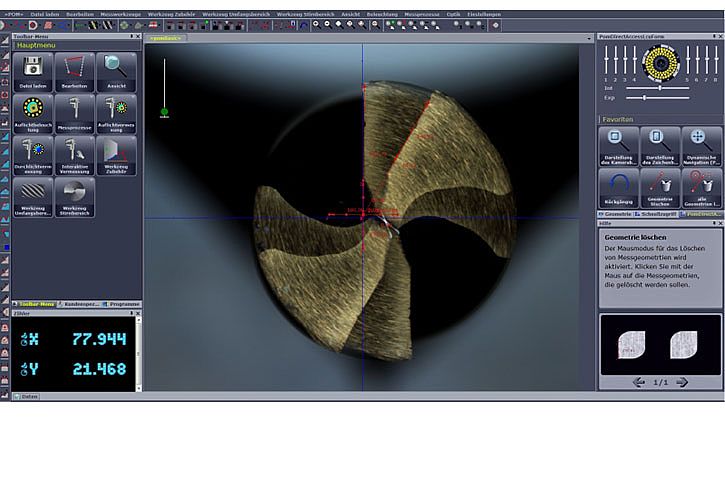Image resolution: width=725 pixels, height=480 pixels.
Task: Open the Messwerkzeuge menu
Action: (x=123, y=15)
